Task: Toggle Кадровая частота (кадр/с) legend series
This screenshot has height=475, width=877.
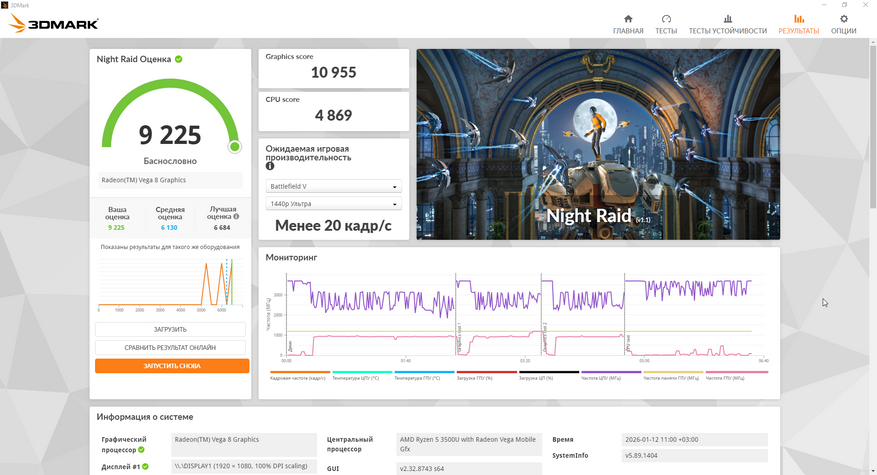Action: (x=300, y=375)
